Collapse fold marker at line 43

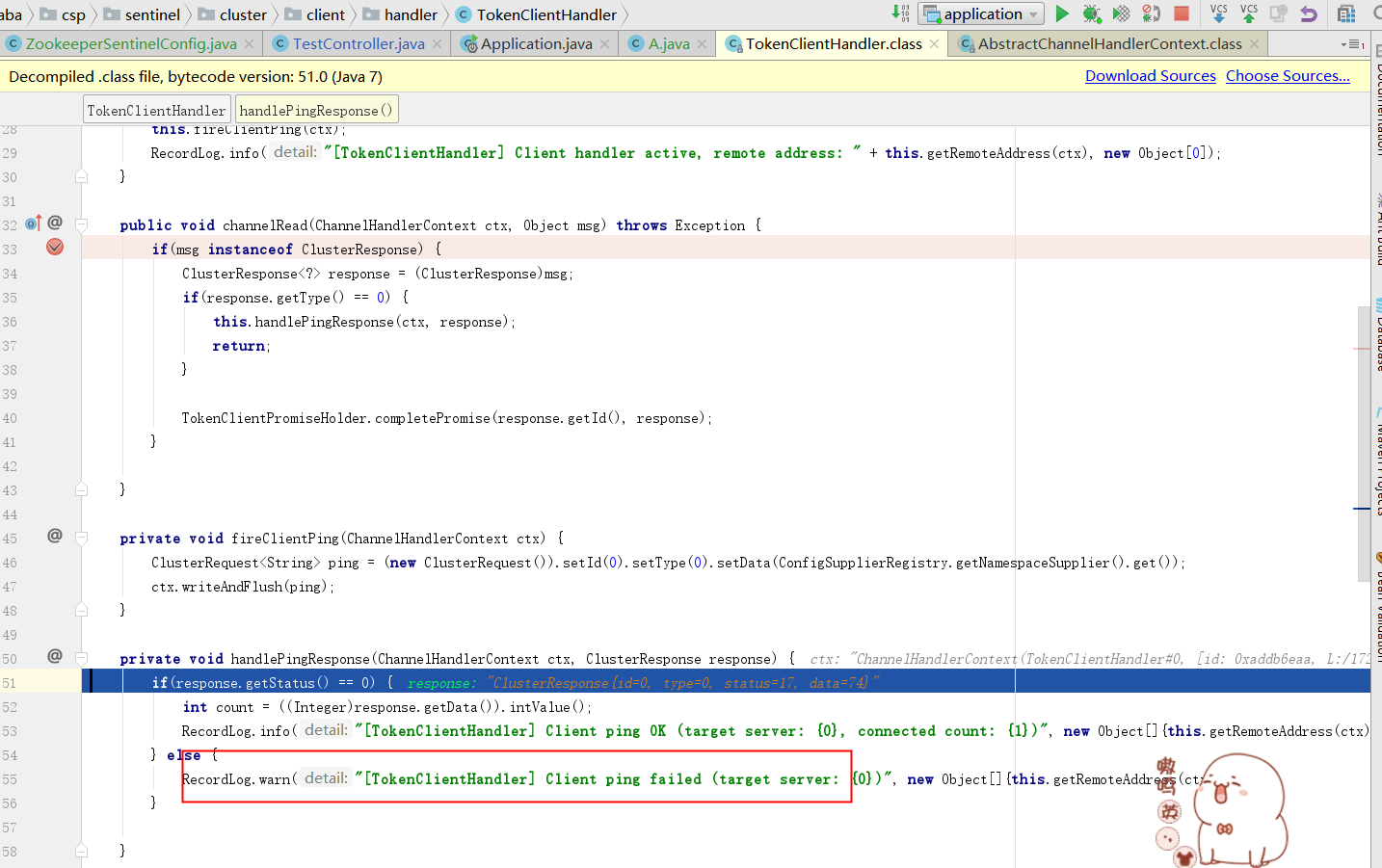tap(81, 489)
